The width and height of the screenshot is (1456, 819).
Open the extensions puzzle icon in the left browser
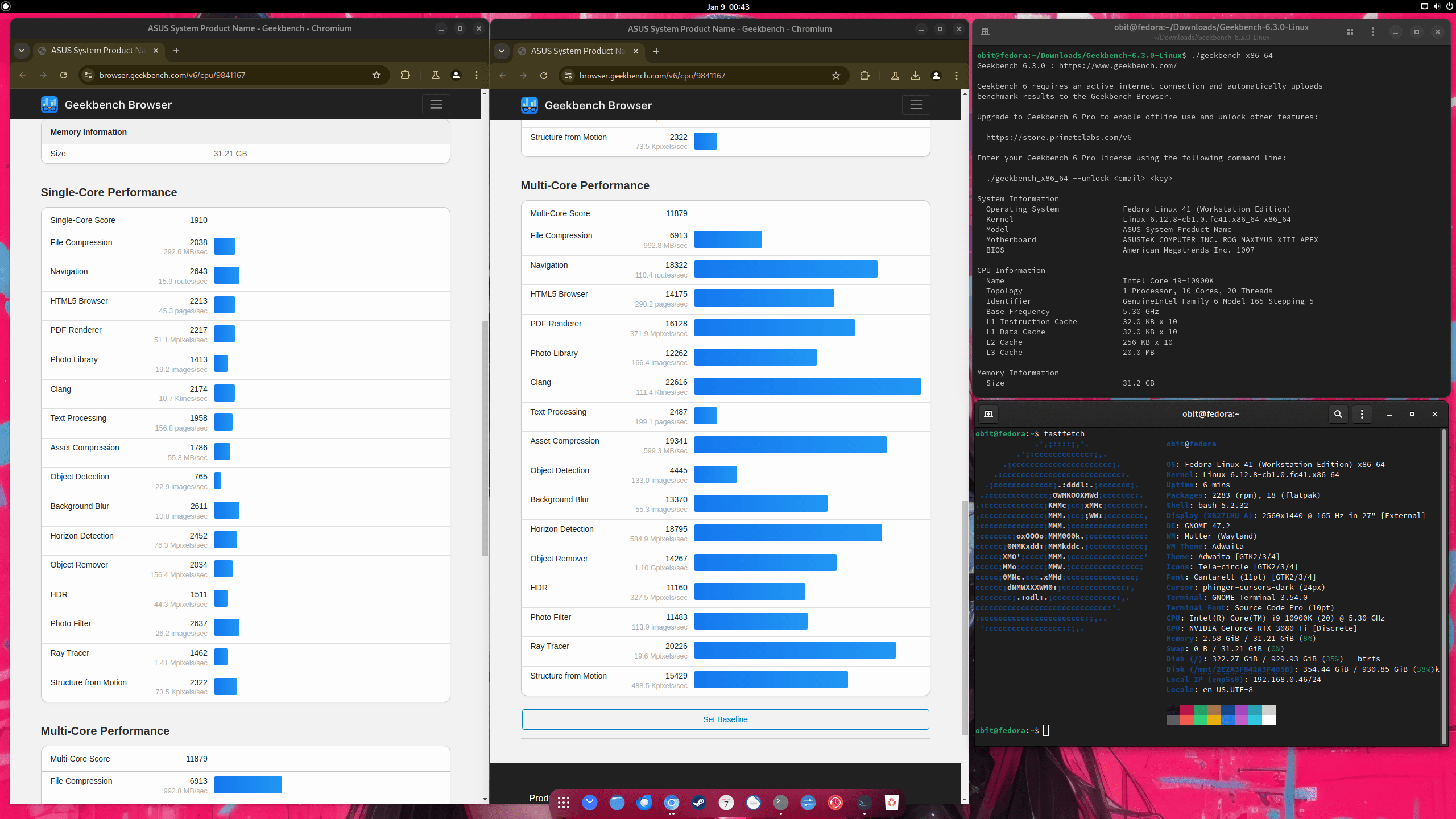[x=405, y=75]
